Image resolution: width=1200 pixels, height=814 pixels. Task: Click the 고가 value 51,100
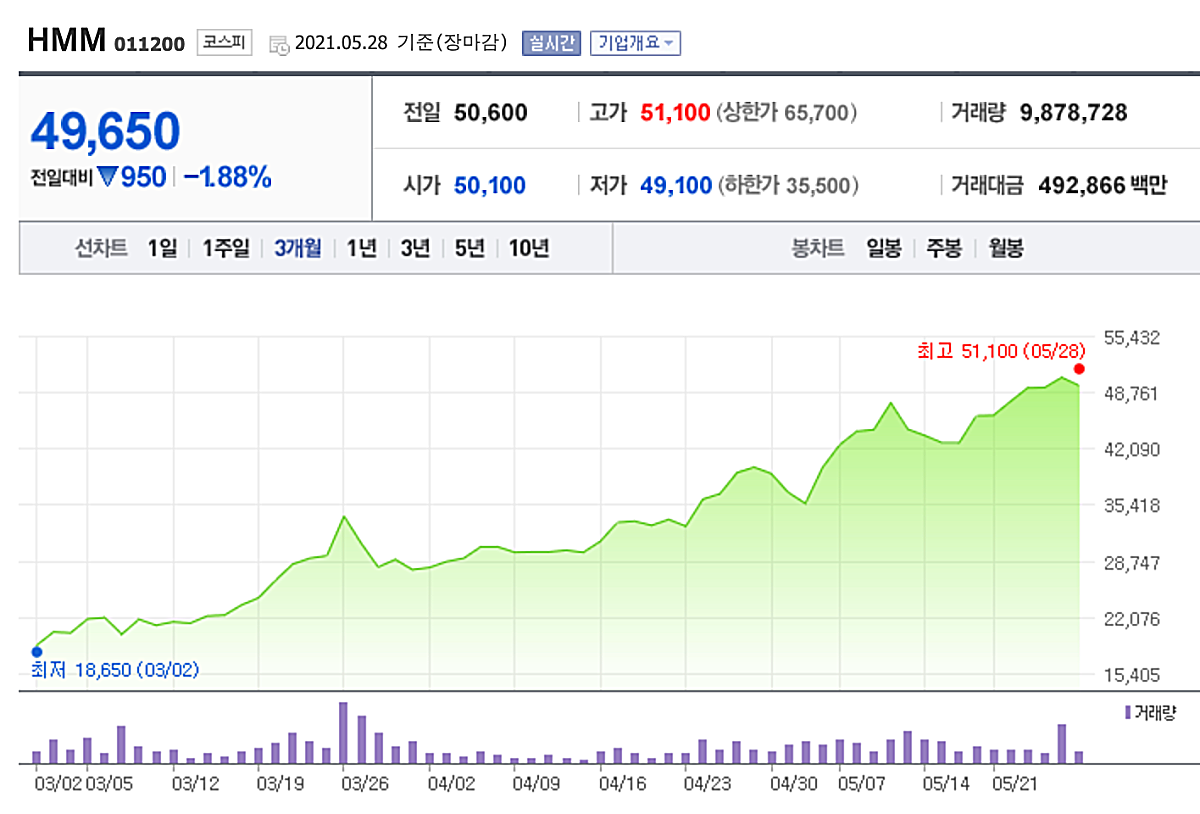[x=676, y=113]
